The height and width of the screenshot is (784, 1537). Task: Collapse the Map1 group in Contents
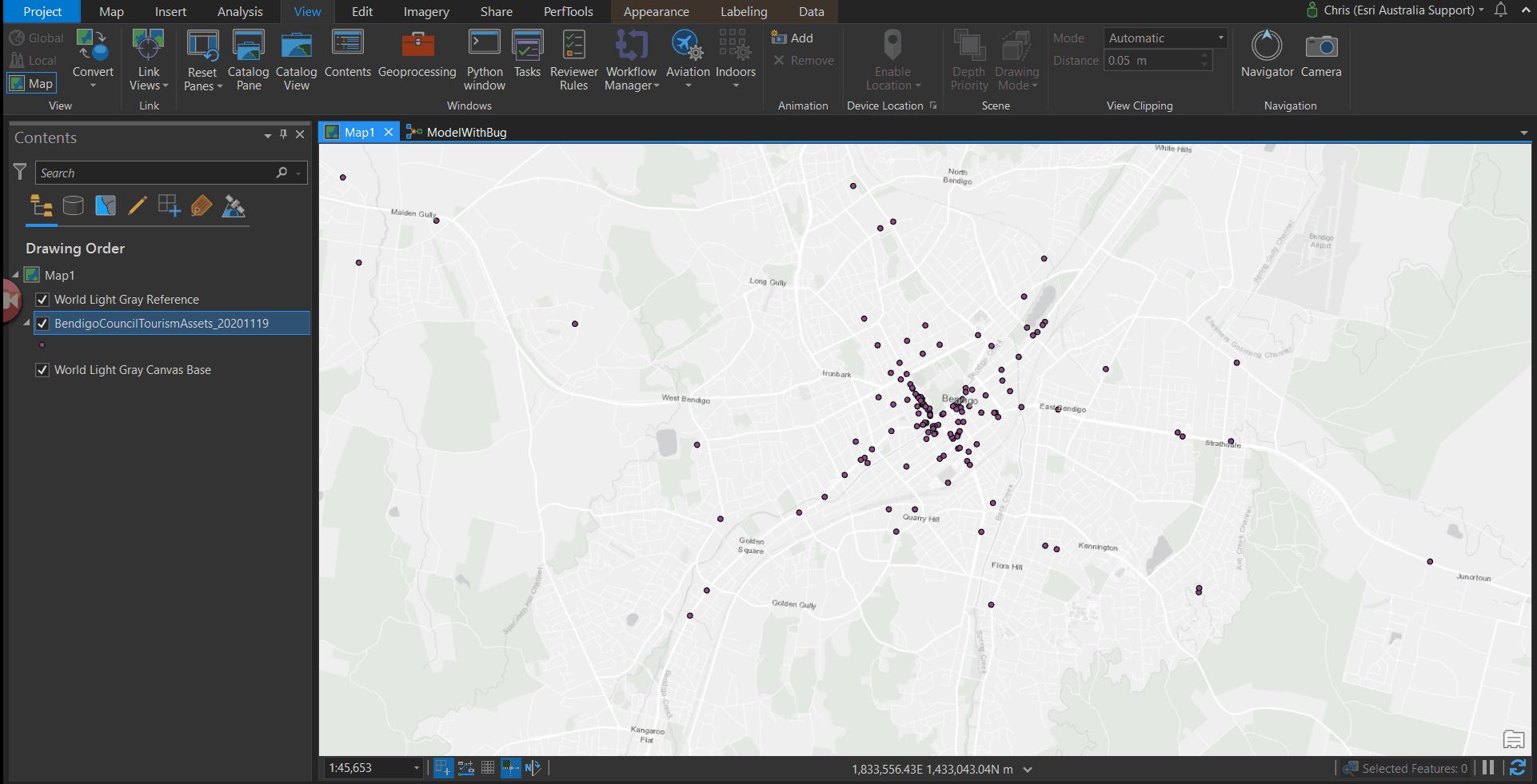[16, 274]
